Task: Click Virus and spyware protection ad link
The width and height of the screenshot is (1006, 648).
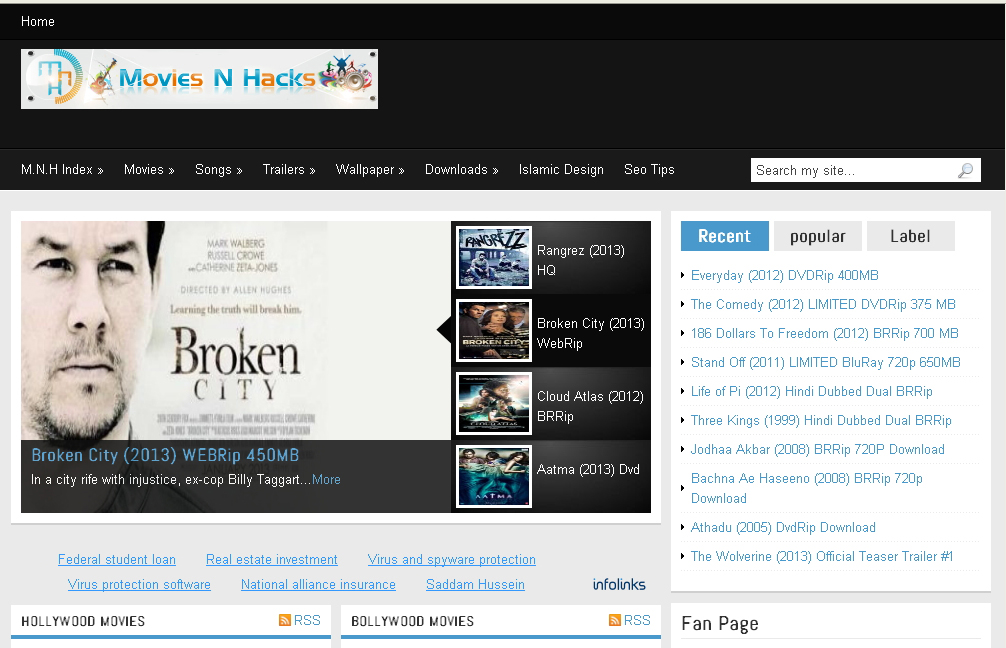Action: pos(452,559)
